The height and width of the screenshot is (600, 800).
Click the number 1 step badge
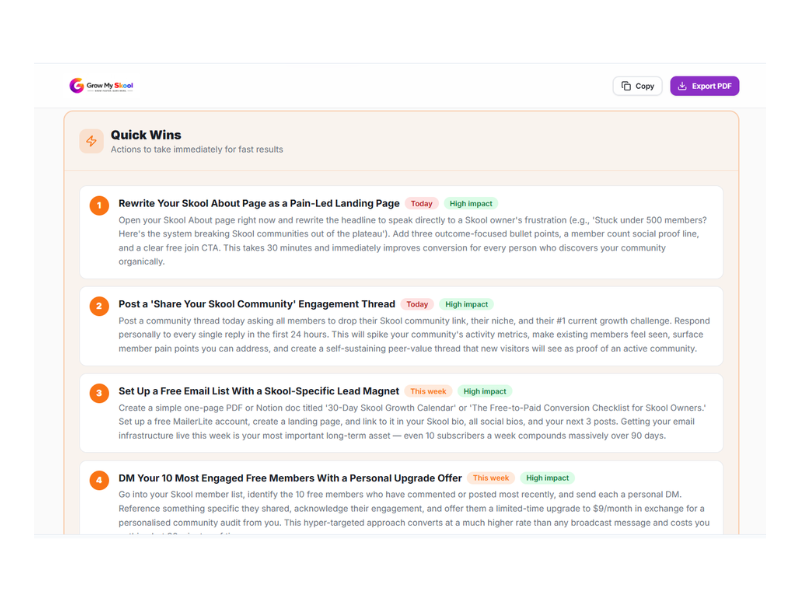(x=99, y=206)
